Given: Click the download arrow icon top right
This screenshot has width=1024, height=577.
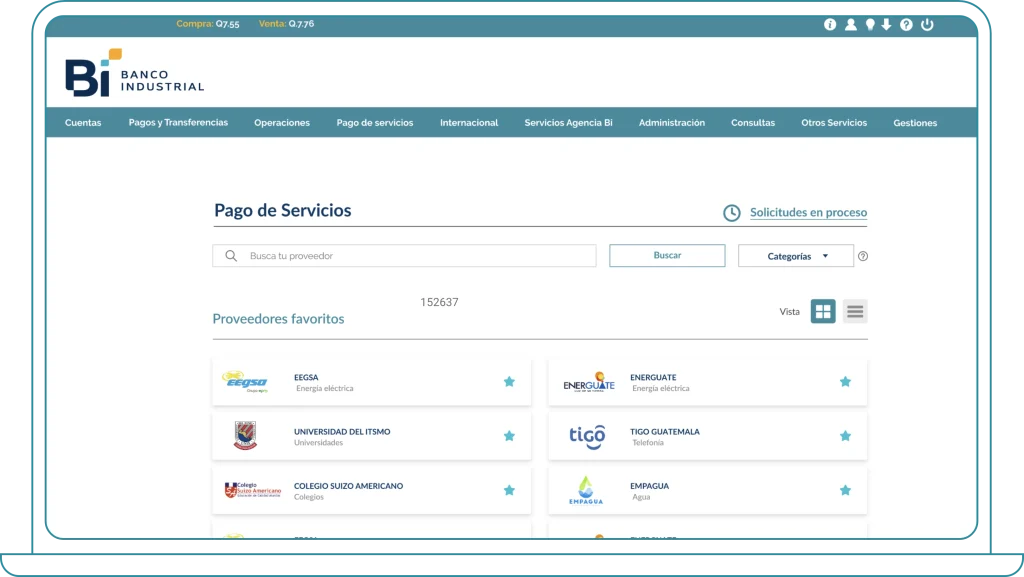Looking at the screenshot, I should coord(887,25).
